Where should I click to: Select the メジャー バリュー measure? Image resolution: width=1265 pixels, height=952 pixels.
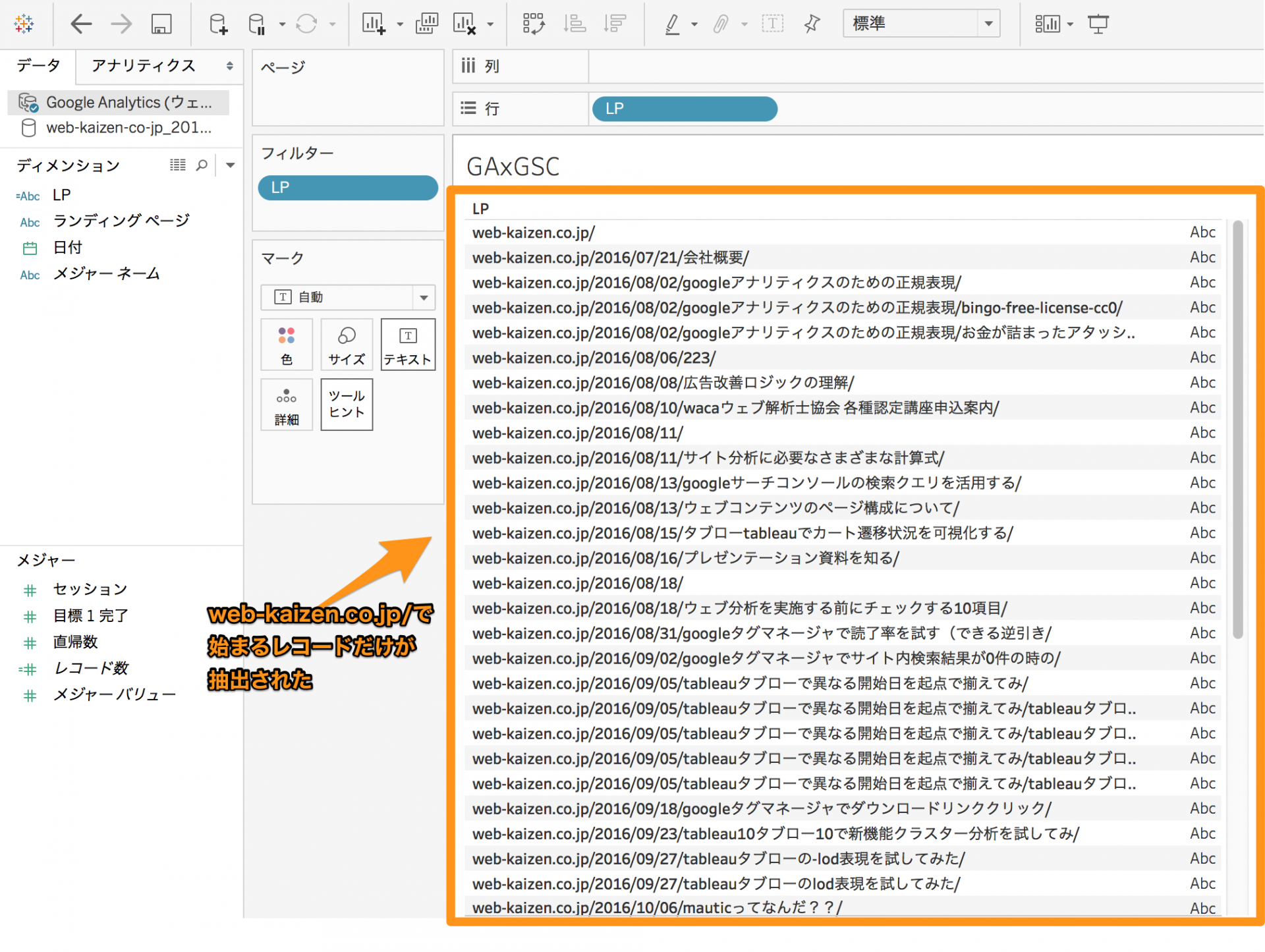(115, 695)
